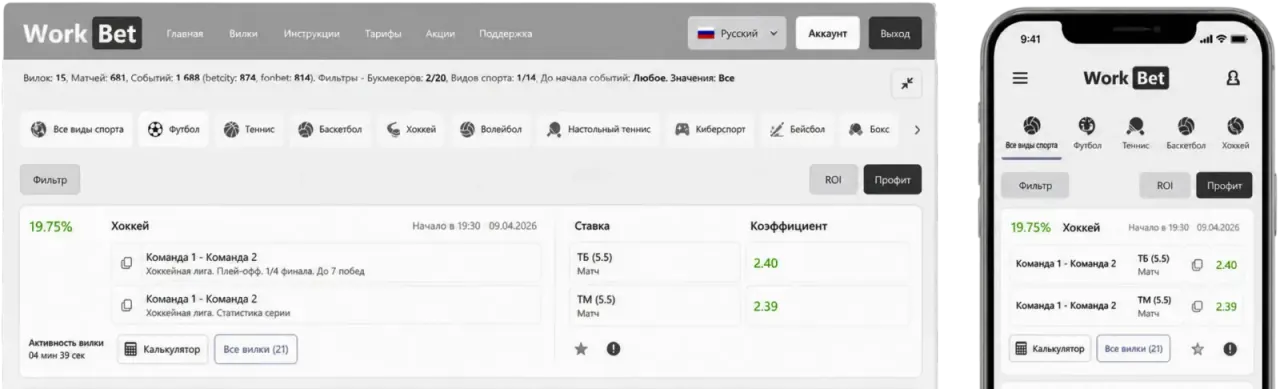Open Инструкции in the top navigation
Viewport: 1280px width, 389px height.
point(311,34)
